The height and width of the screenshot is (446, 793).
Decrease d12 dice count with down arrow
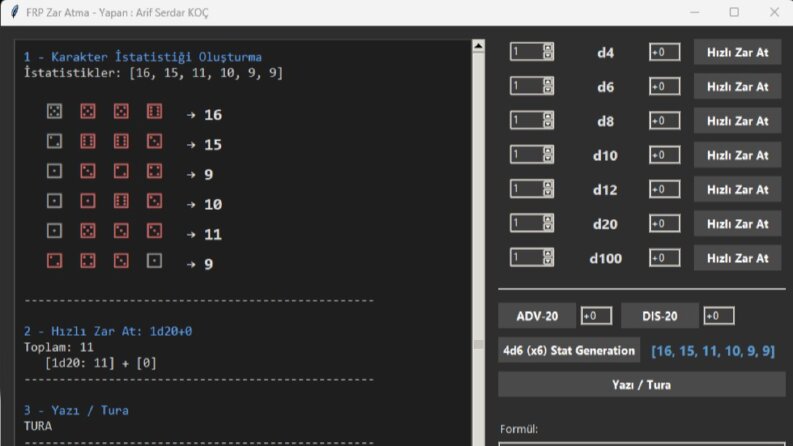click(x=548, y=193)
